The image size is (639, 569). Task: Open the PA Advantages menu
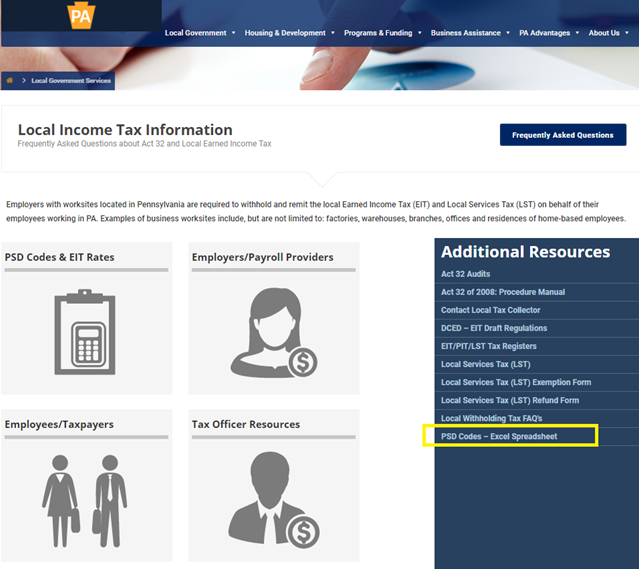(549, 33)
